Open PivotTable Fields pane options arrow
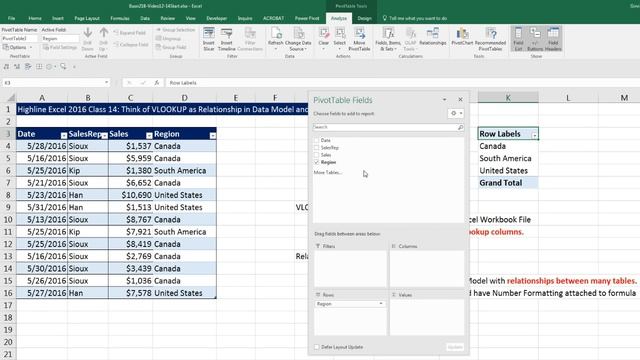 [x=444, y=100]
